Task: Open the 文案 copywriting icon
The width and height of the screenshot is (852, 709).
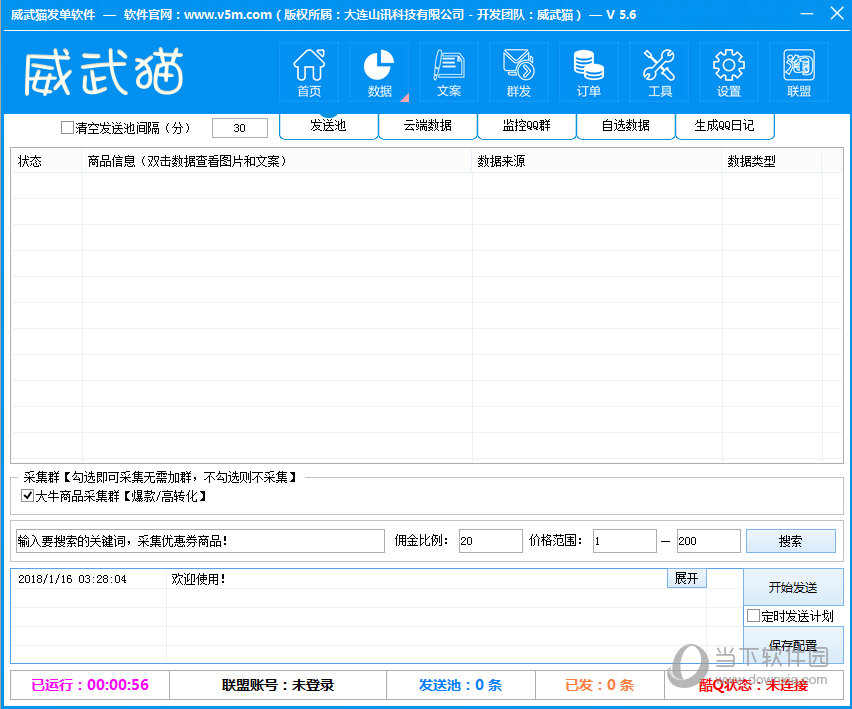Action: [449, 73]
